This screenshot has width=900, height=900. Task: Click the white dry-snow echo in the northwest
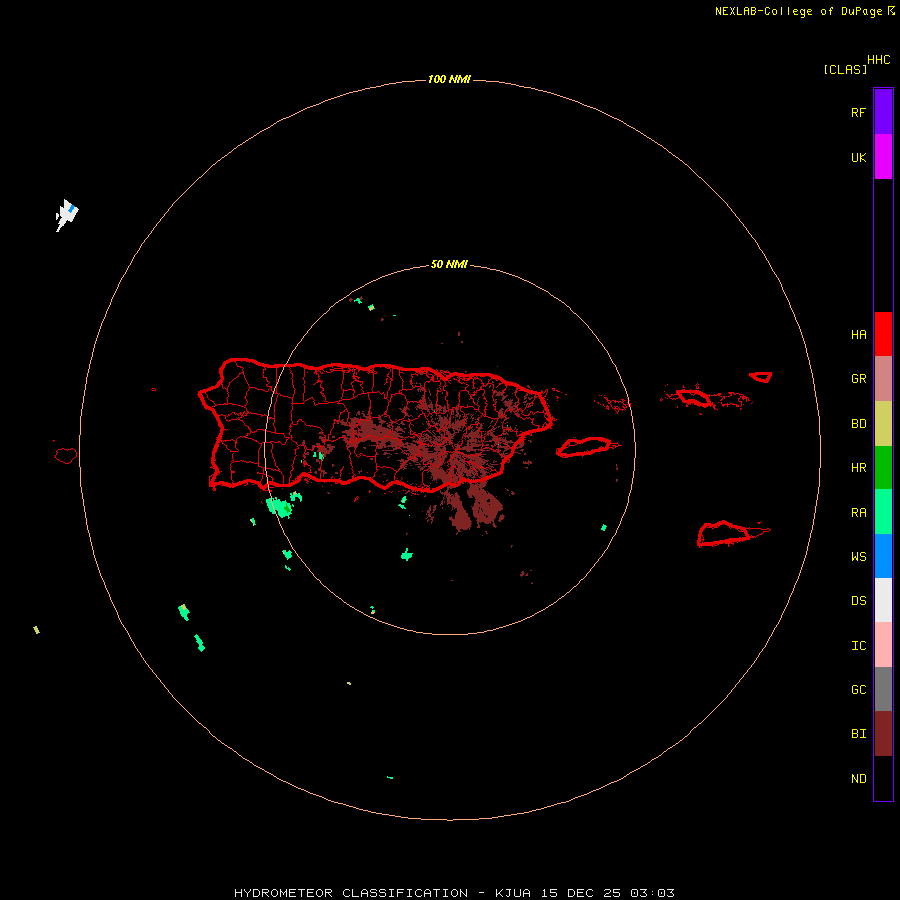click(67, 215)
